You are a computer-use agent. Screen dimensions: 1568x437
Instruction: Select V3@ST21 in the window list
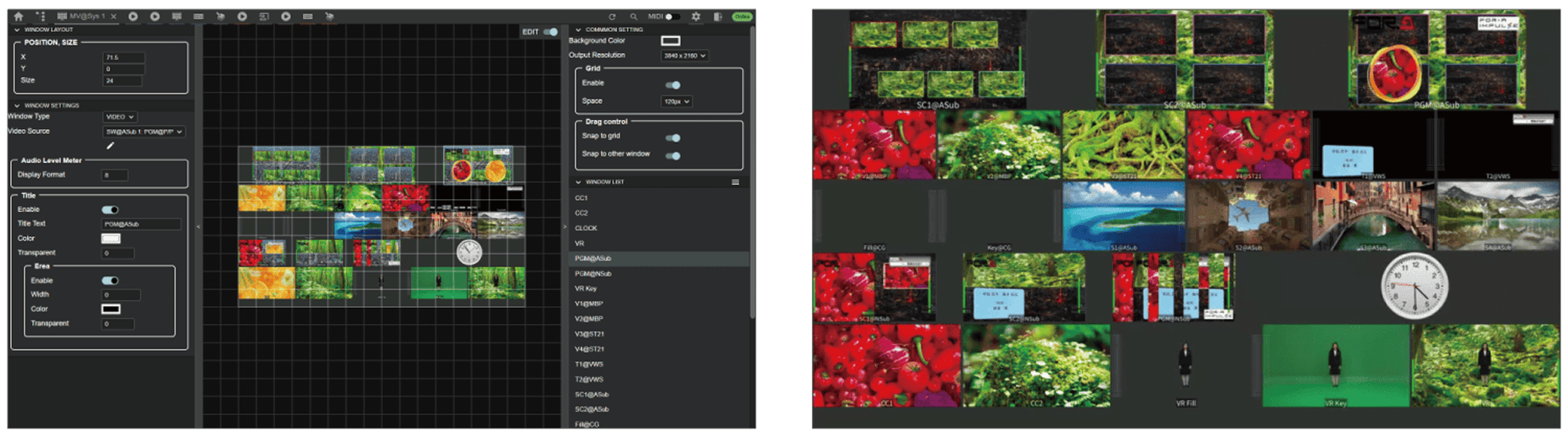click(658, 334)
